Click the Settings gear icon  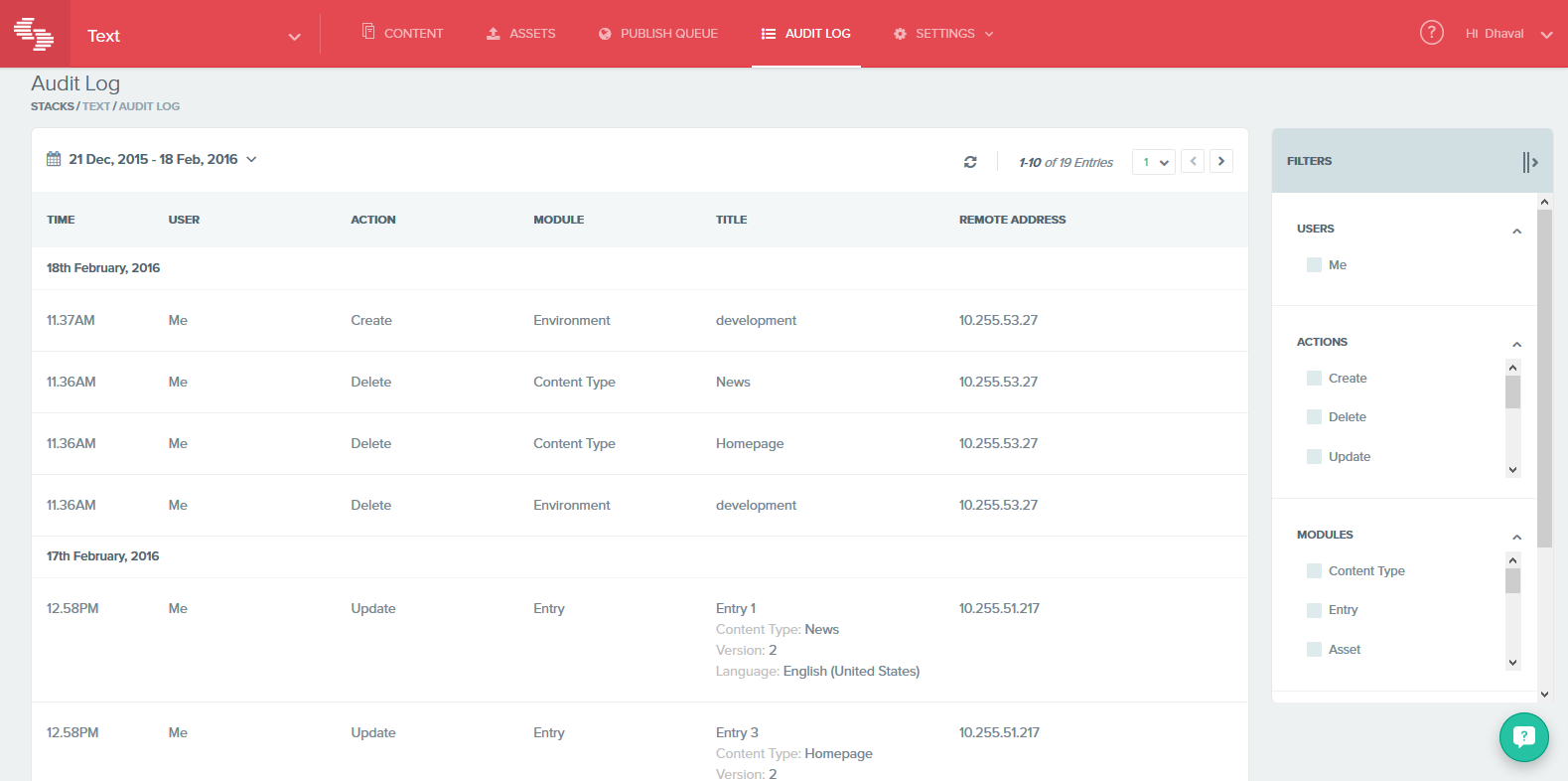tap(900, 34)
